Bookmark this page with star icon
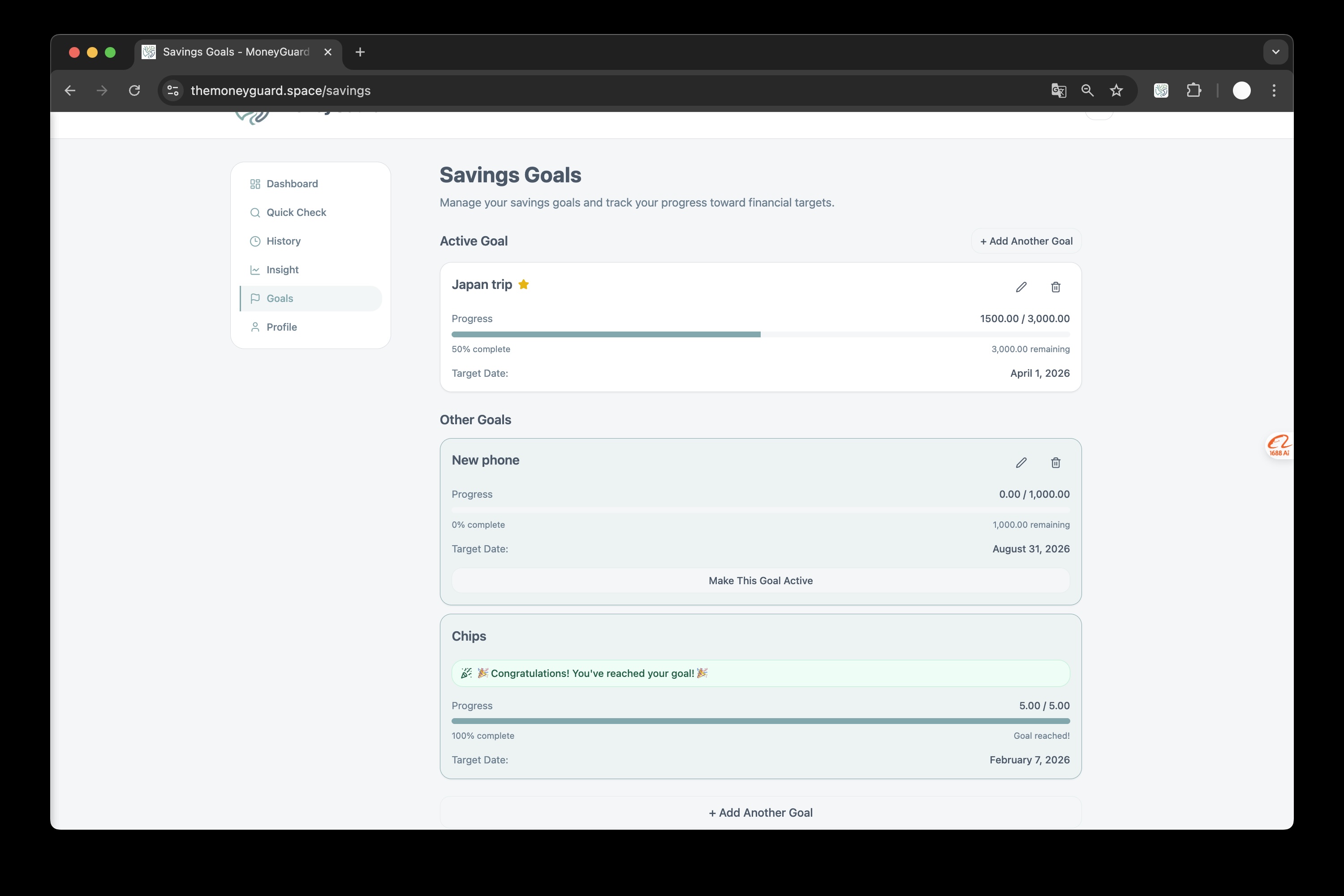This screenshot has height=896, width=1344. pos(1116,90)
